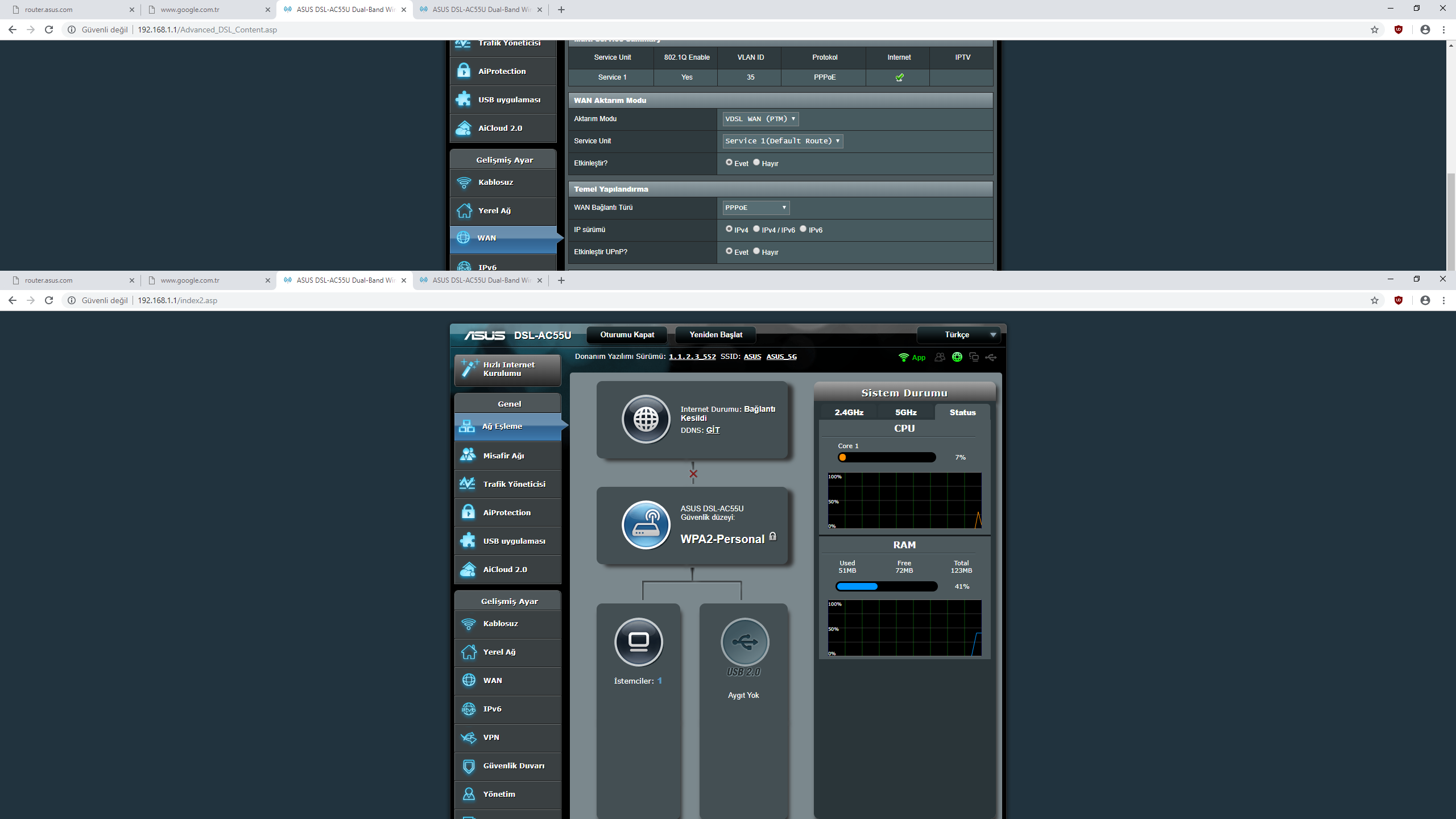Open AiProtection in lower sidebar
Screen dimensions: 1456x819
click(507, 512)
